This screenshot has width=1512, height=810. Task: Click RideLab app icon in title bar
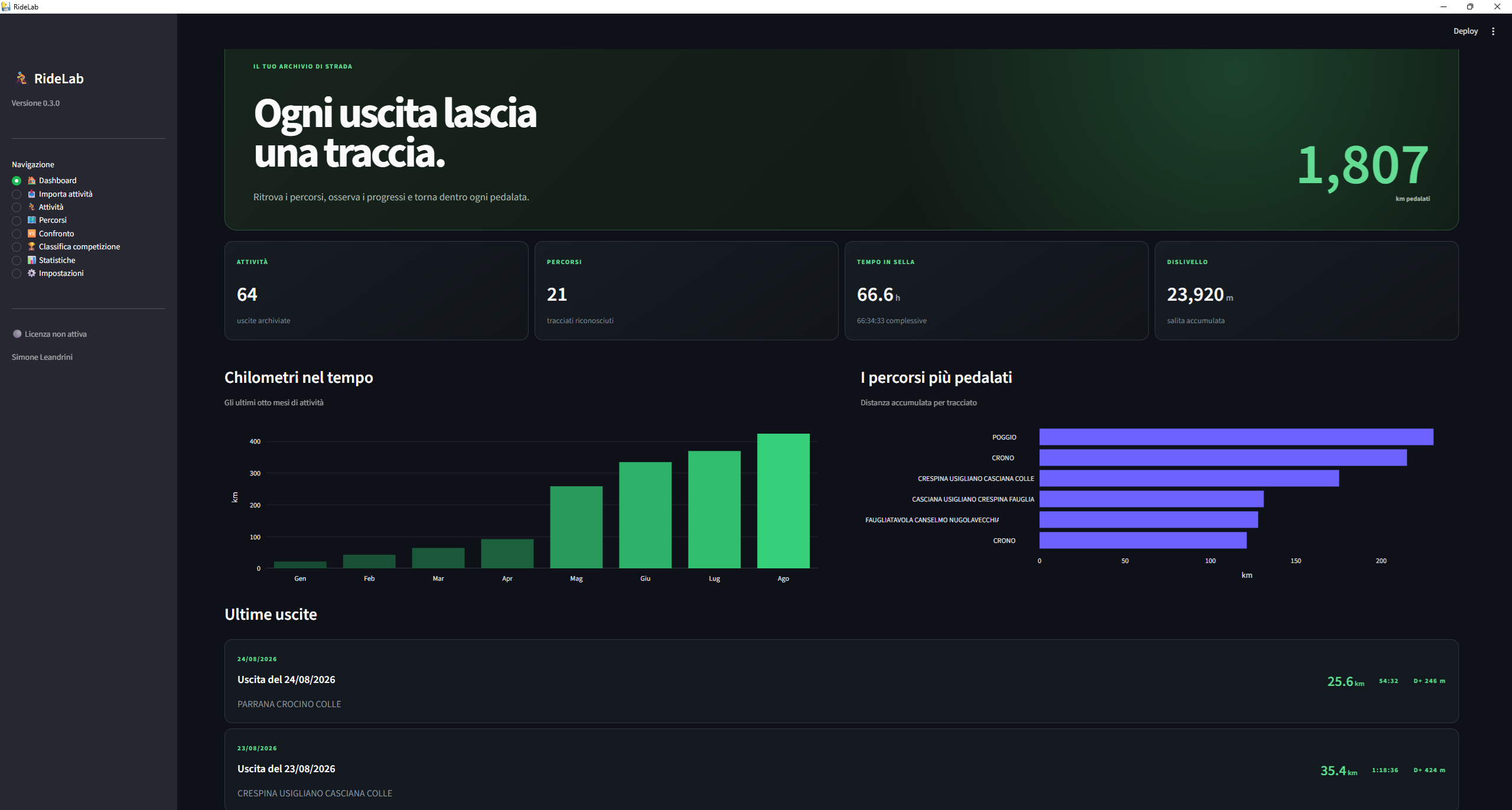point(6,6)
